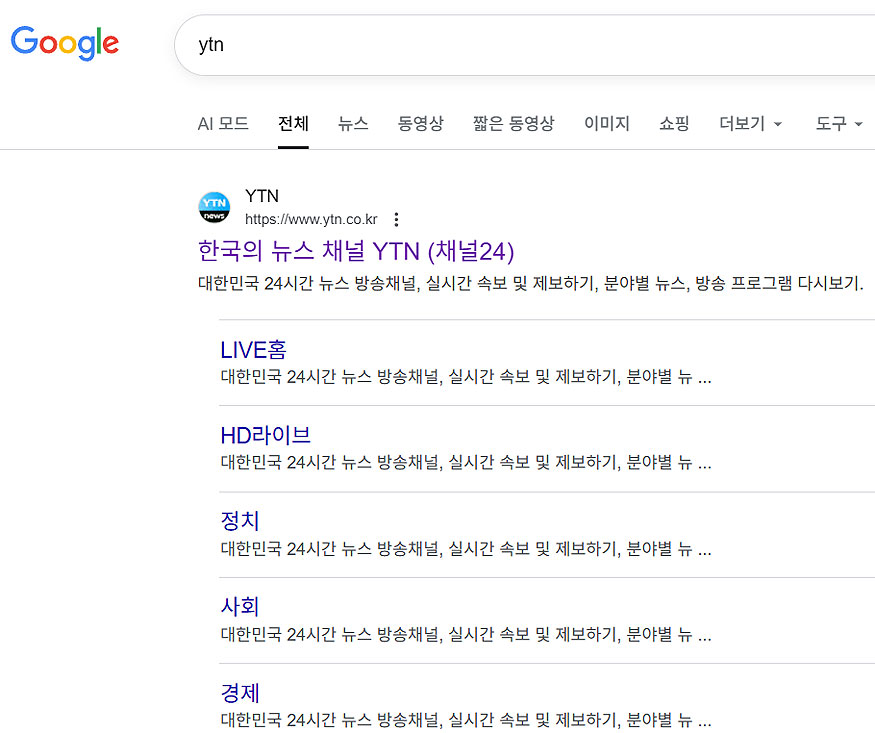
Task: Select the 짧은 동영상 tab
Action: click(x=514, y=123)
